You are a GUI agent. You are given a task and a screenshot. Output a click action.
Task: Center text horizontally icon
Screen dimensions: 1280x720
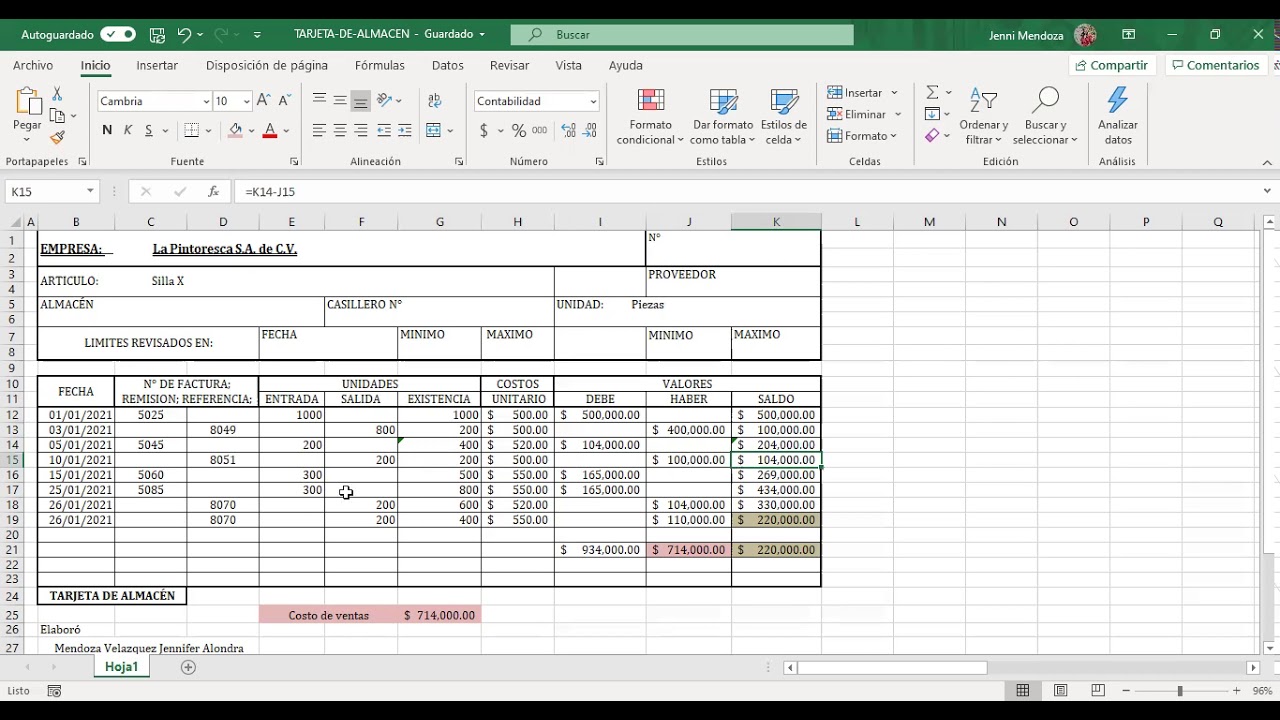tap(340, 131)
